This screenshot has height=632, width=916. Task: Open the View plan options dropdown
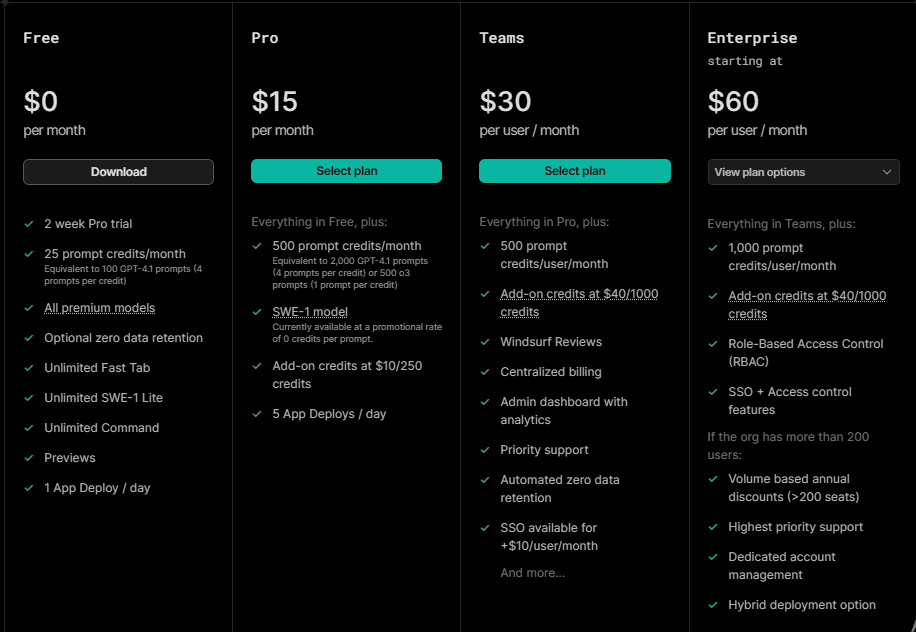pos(803,172)
